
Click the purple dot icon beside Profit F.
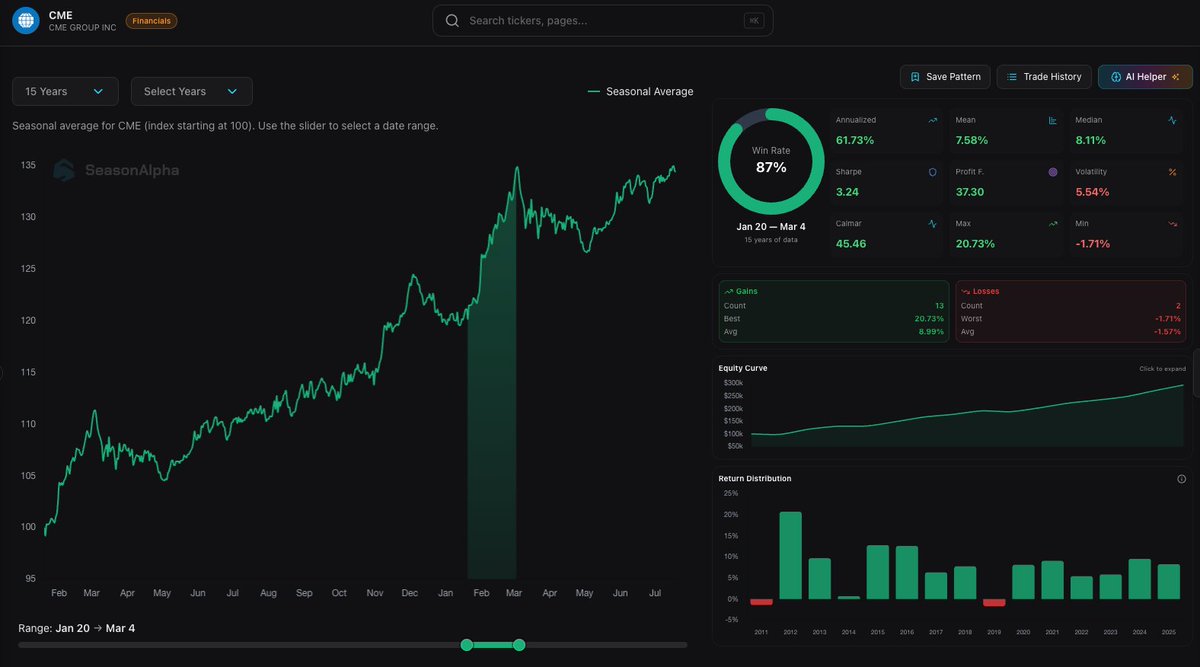1053,172
